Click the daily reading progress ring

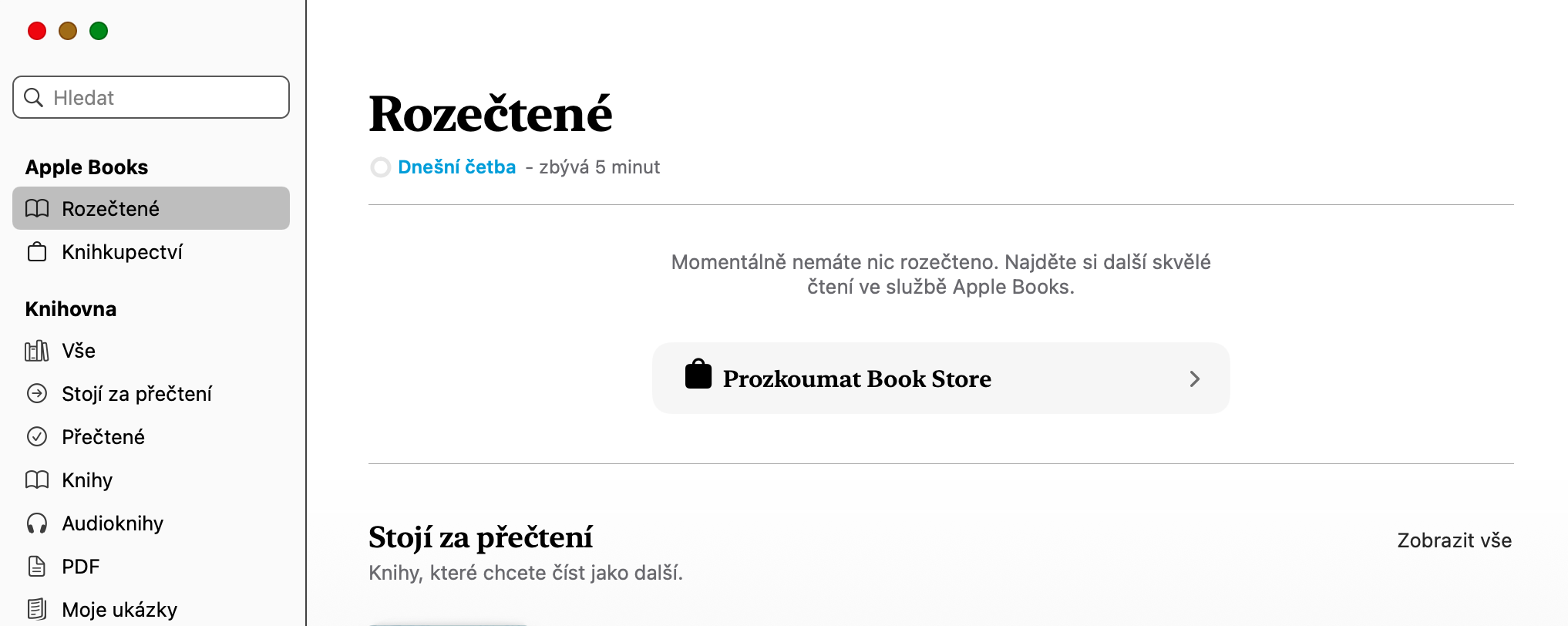click(381, 167)
